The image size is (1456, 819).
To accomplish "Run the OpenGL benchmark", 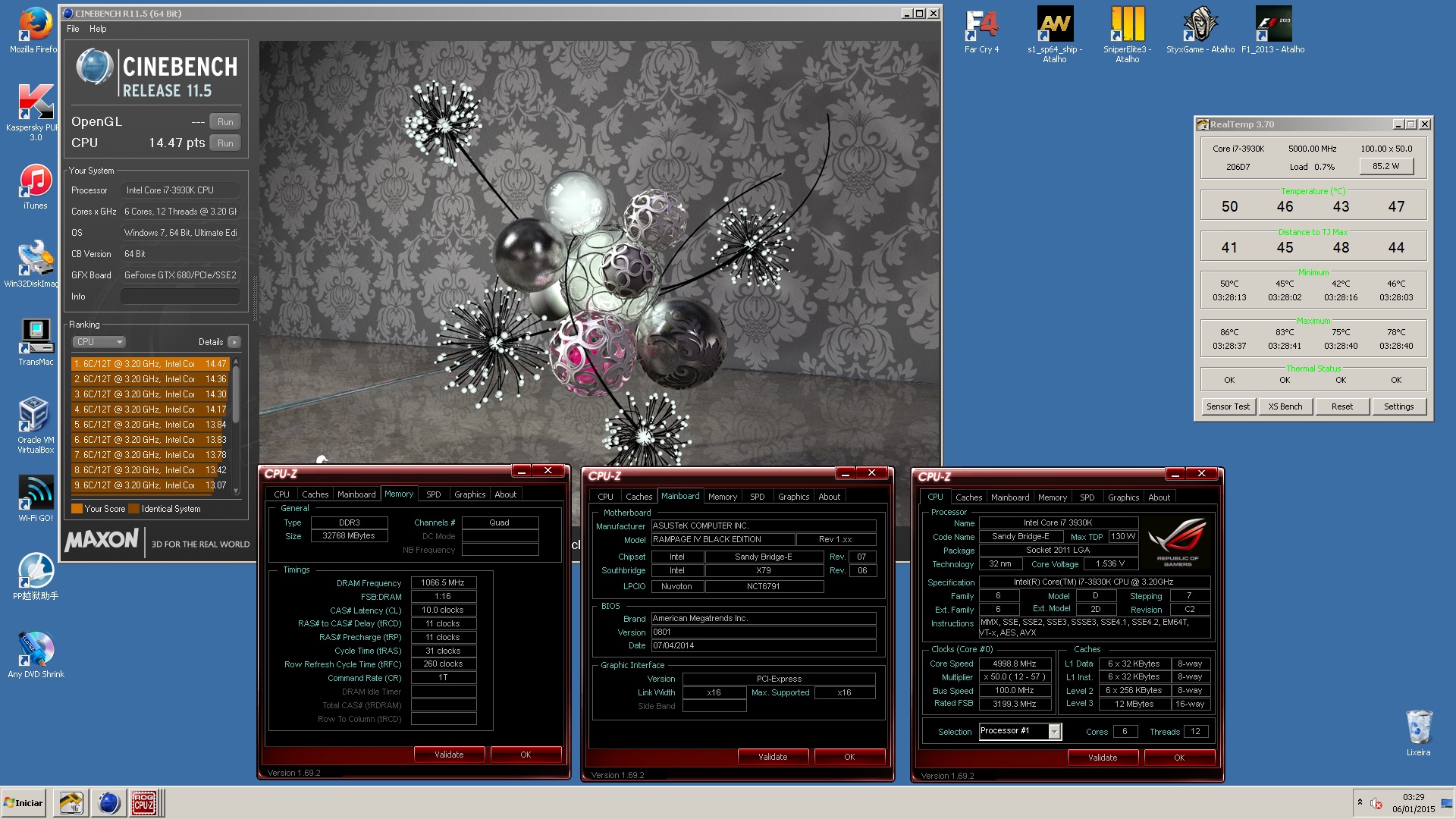I will pos(225,122).
